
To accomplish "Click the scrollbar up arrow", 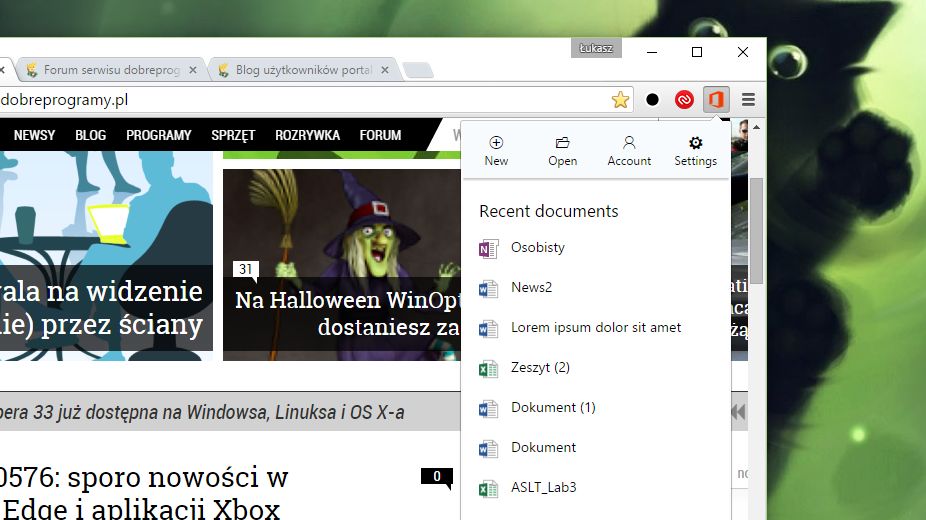I will pyautogui.click(x=757, y=127).
